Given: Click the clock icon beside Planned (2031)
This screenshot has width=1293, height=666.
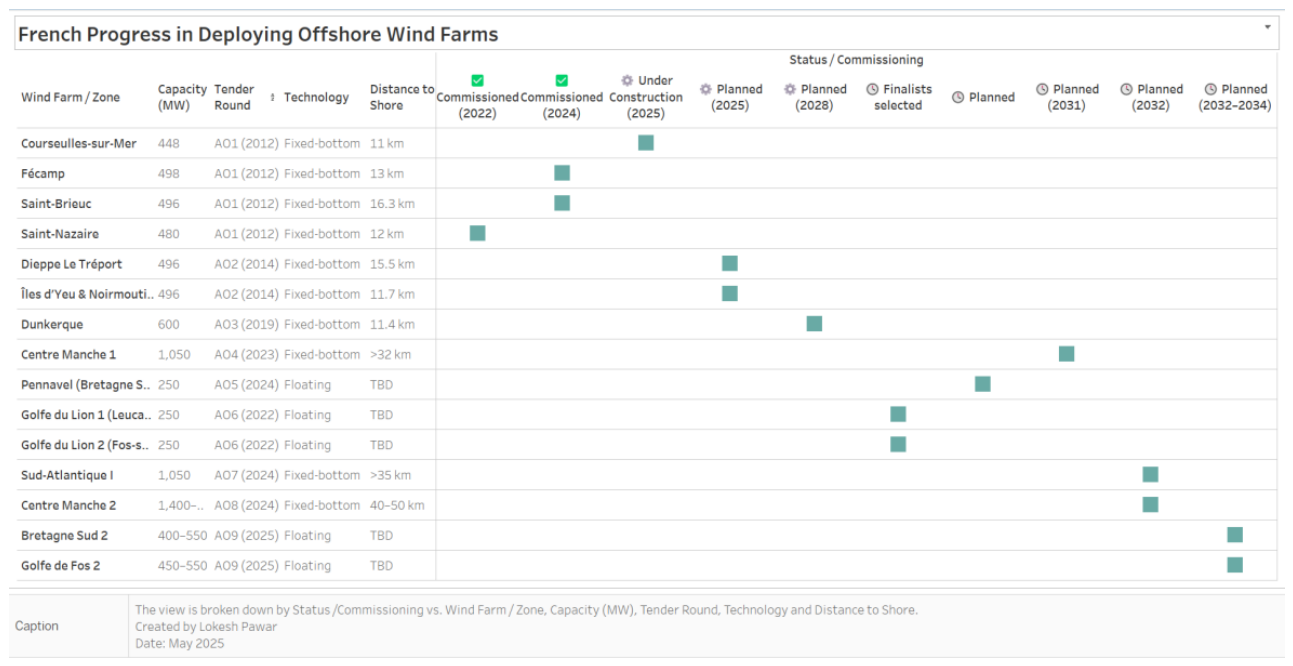Looking at the screenshot, I should [1042, 89].
